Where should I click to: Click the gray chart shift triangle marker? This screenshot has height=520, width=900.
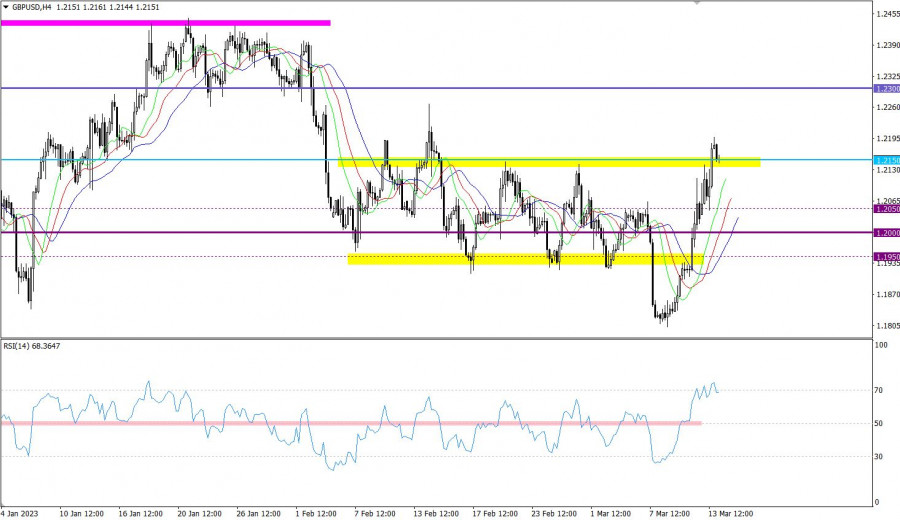(x=697, y=3)
